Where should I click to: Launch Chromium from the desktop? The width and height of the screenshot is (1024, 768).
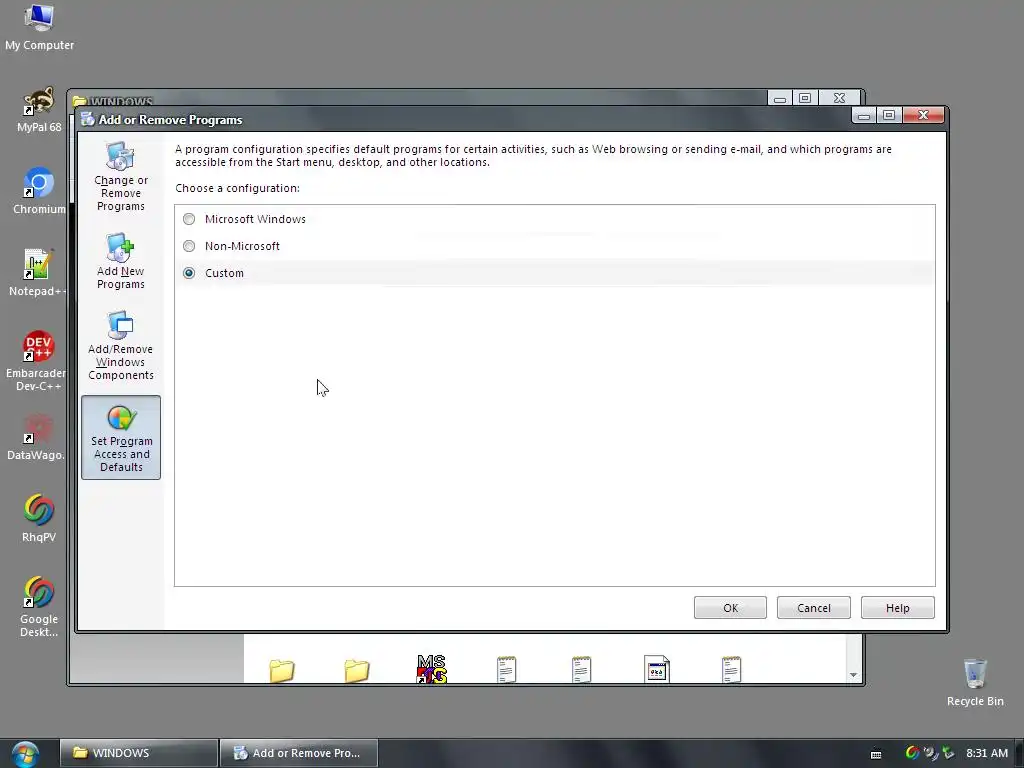(39, 192)
